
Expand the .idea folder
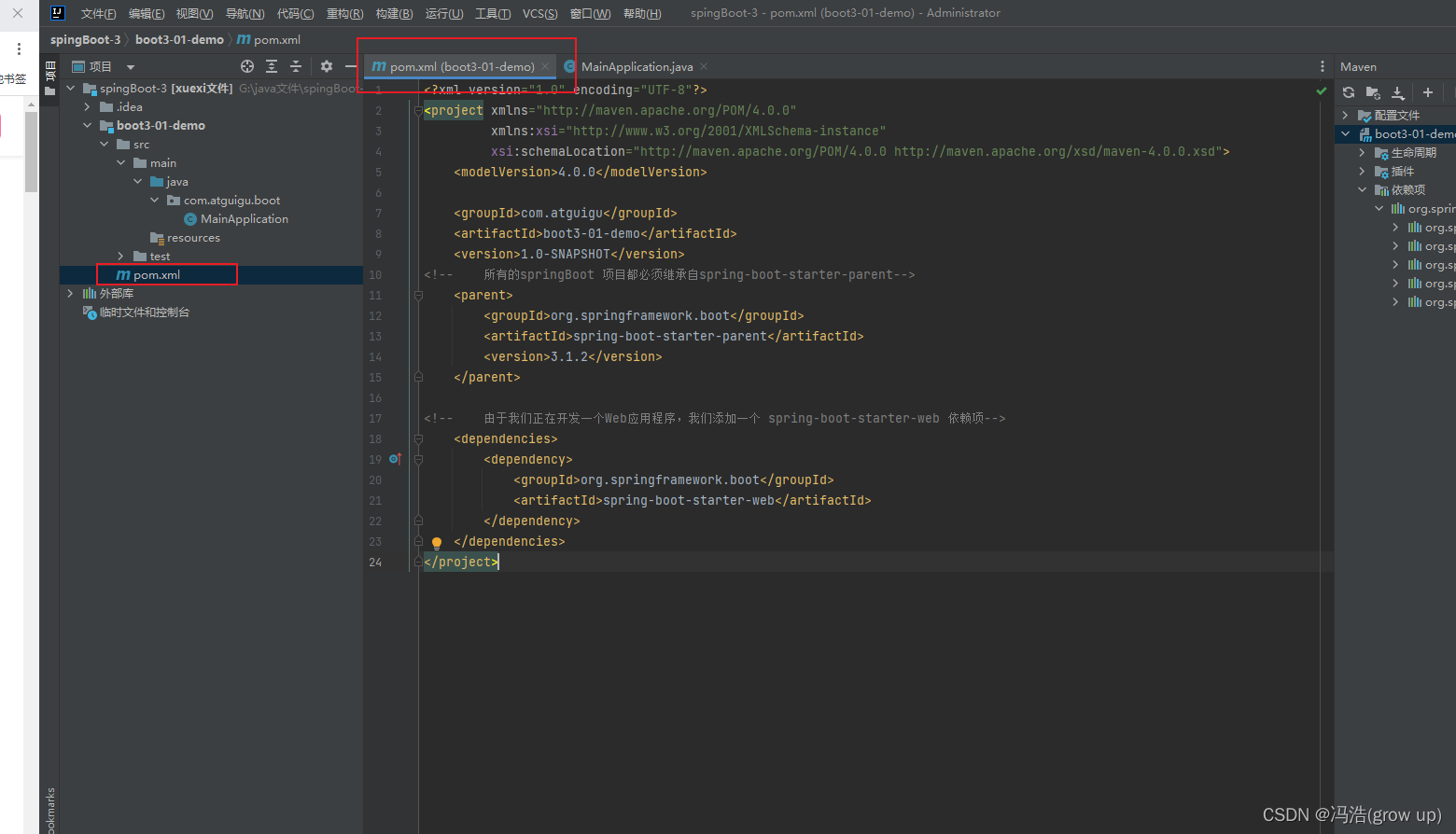[x=88, y=107]
